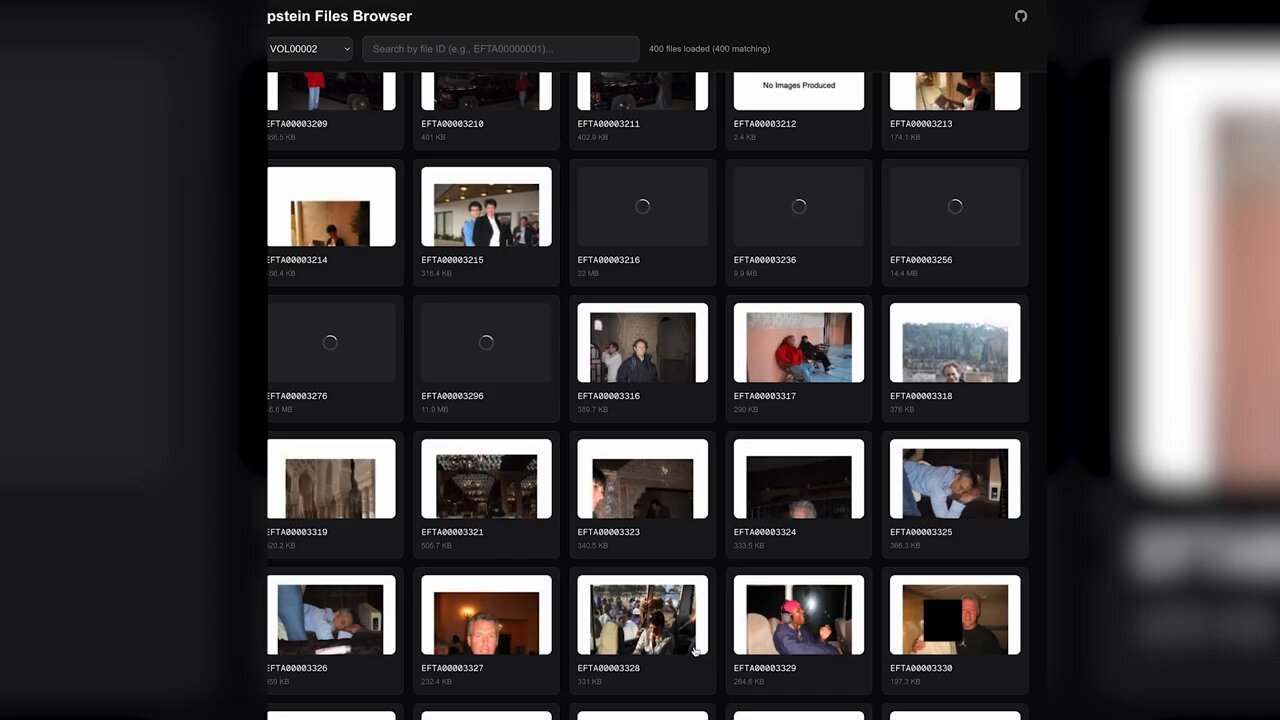Click the file name label EFTA00003256
Image resolution: width=1280 pixels, height=720 pixels.
click(x=921, y=260)
